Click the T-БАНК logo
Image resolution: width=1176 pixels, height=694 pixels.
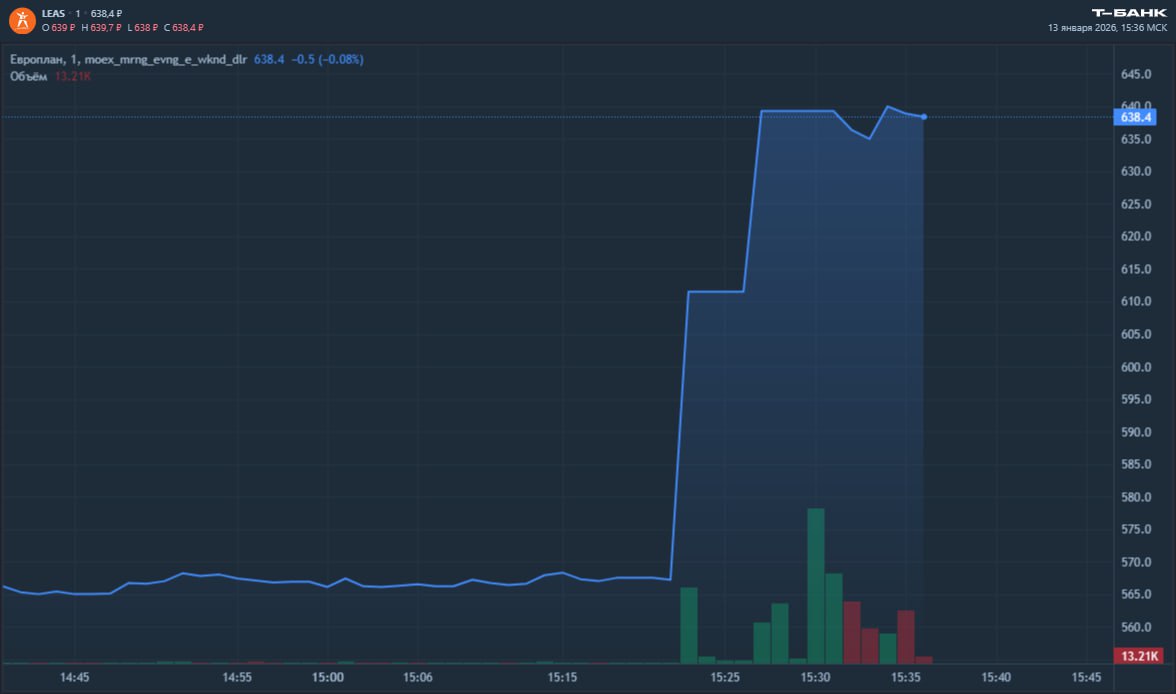pyautogui.click(x=1129, y=12)
